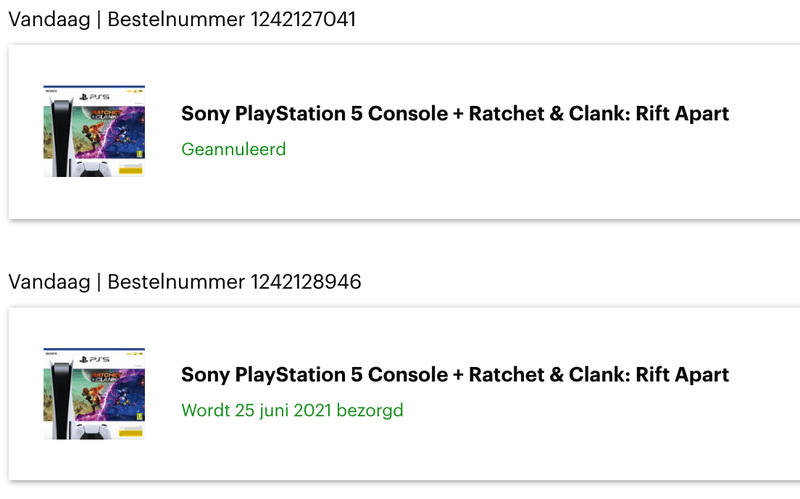Click the green Geannuleerd status text

click(234, 149)
